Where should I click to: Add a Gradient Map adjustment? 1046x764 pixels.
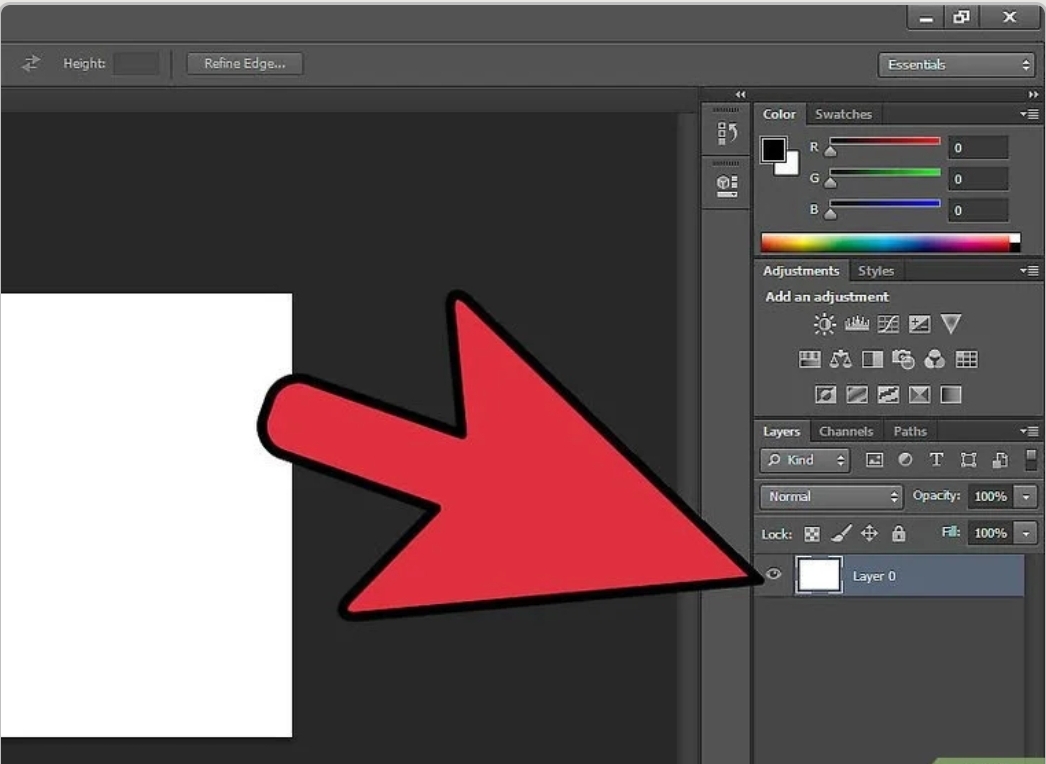(951, 395)
